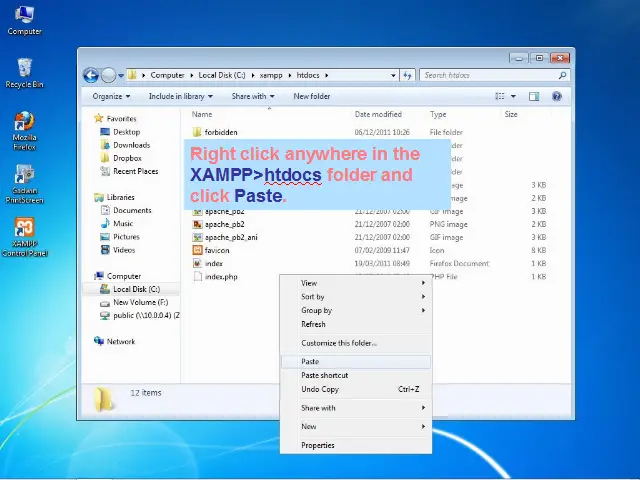Expand the View submenu in context menu
Screen dimensions: 640x480
(x=356, y=283)
